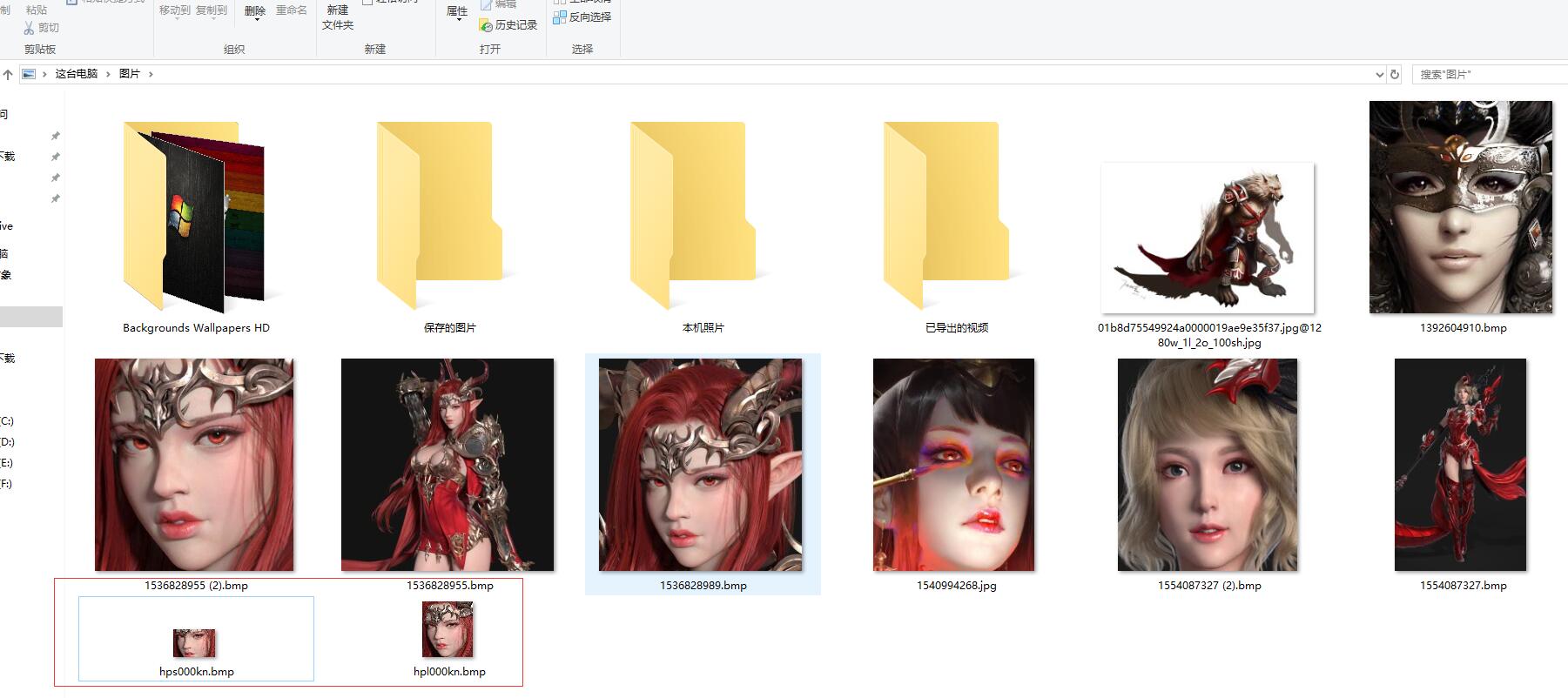The height and width of the screenshot is (698, 1568).
Task: Select the 1540994268.jpg thumbnail
Action: [955, 465]
